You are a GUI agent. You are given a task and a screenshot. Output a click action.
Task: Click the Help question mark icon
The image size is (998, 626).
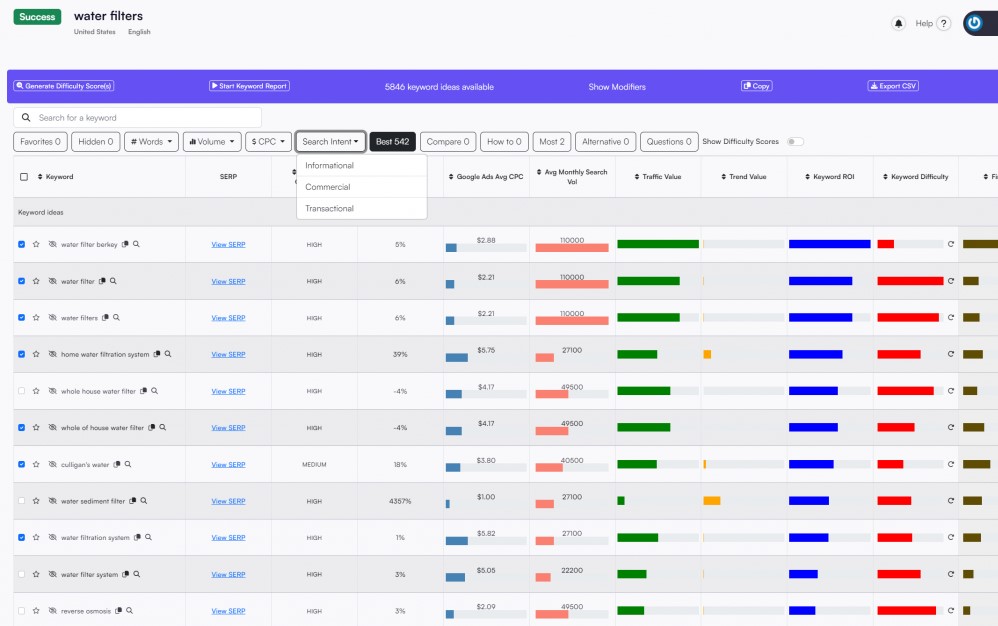943,23
